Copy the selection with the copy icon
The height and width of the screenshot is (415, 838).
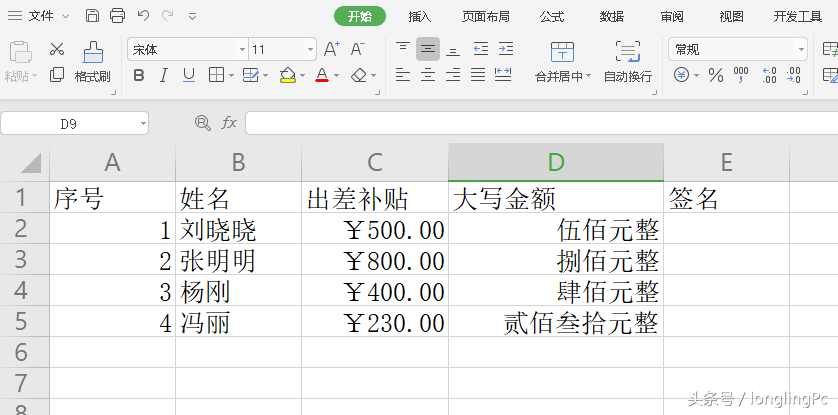57,75
